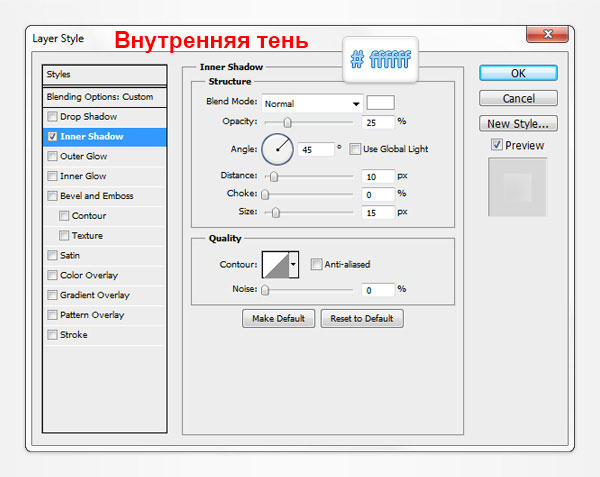600x477 pixels.
Task: Click the Noise value field
Action: (x=378, y=290)
